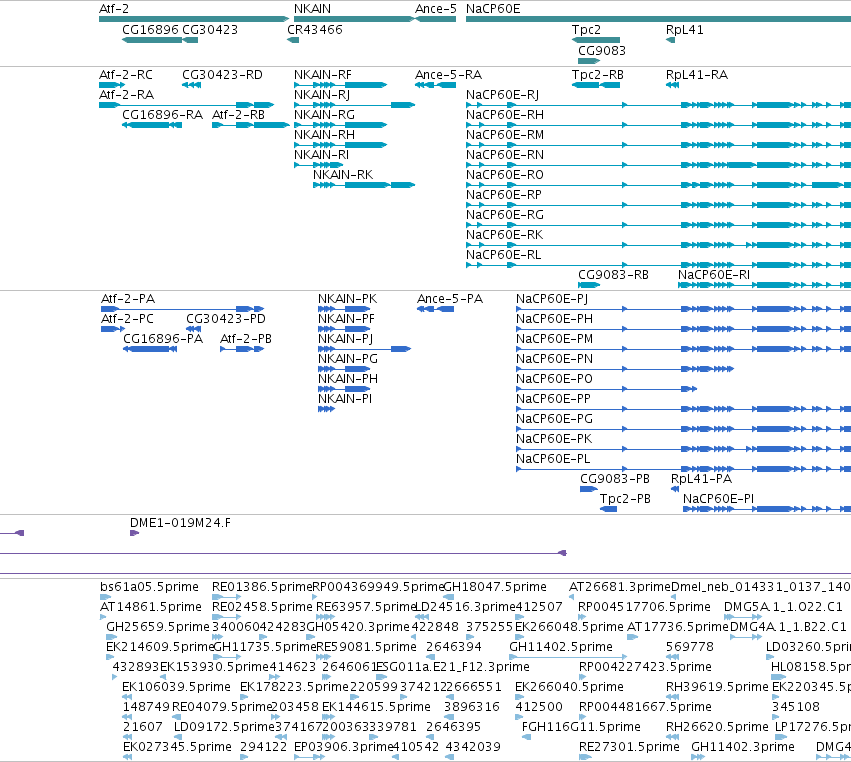Select transcript NaCP60E-RL

click(503, 256)
